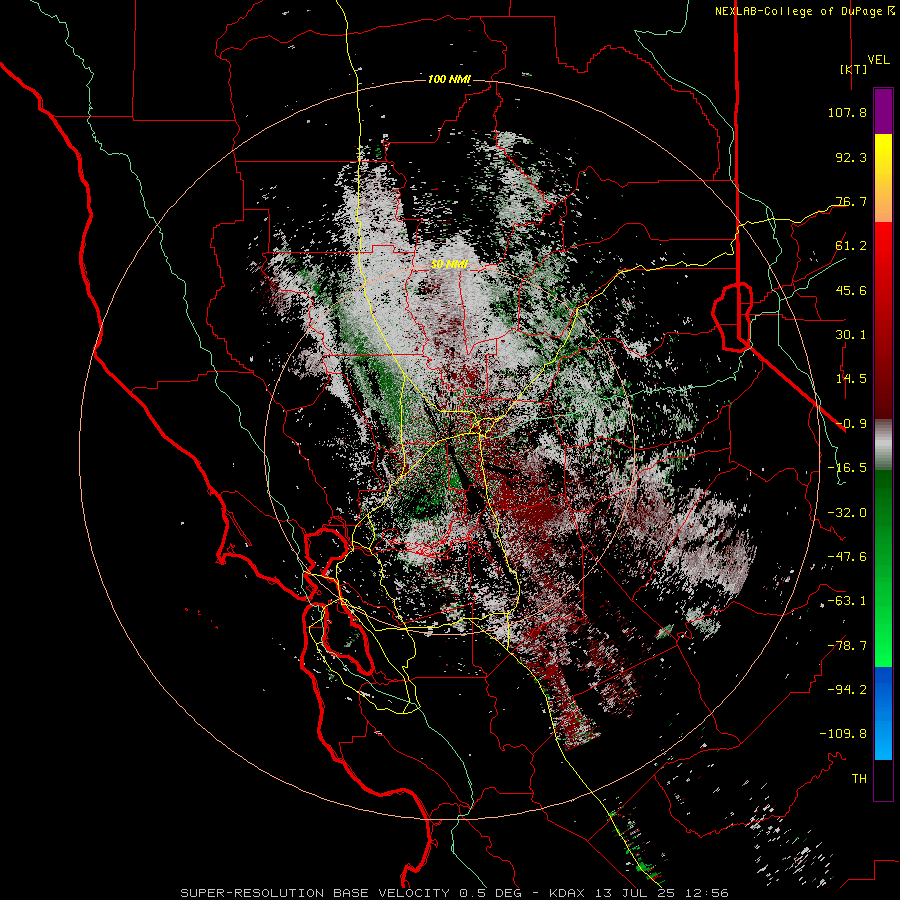Click the VEL legend title
900x900 pixels.
879,60
